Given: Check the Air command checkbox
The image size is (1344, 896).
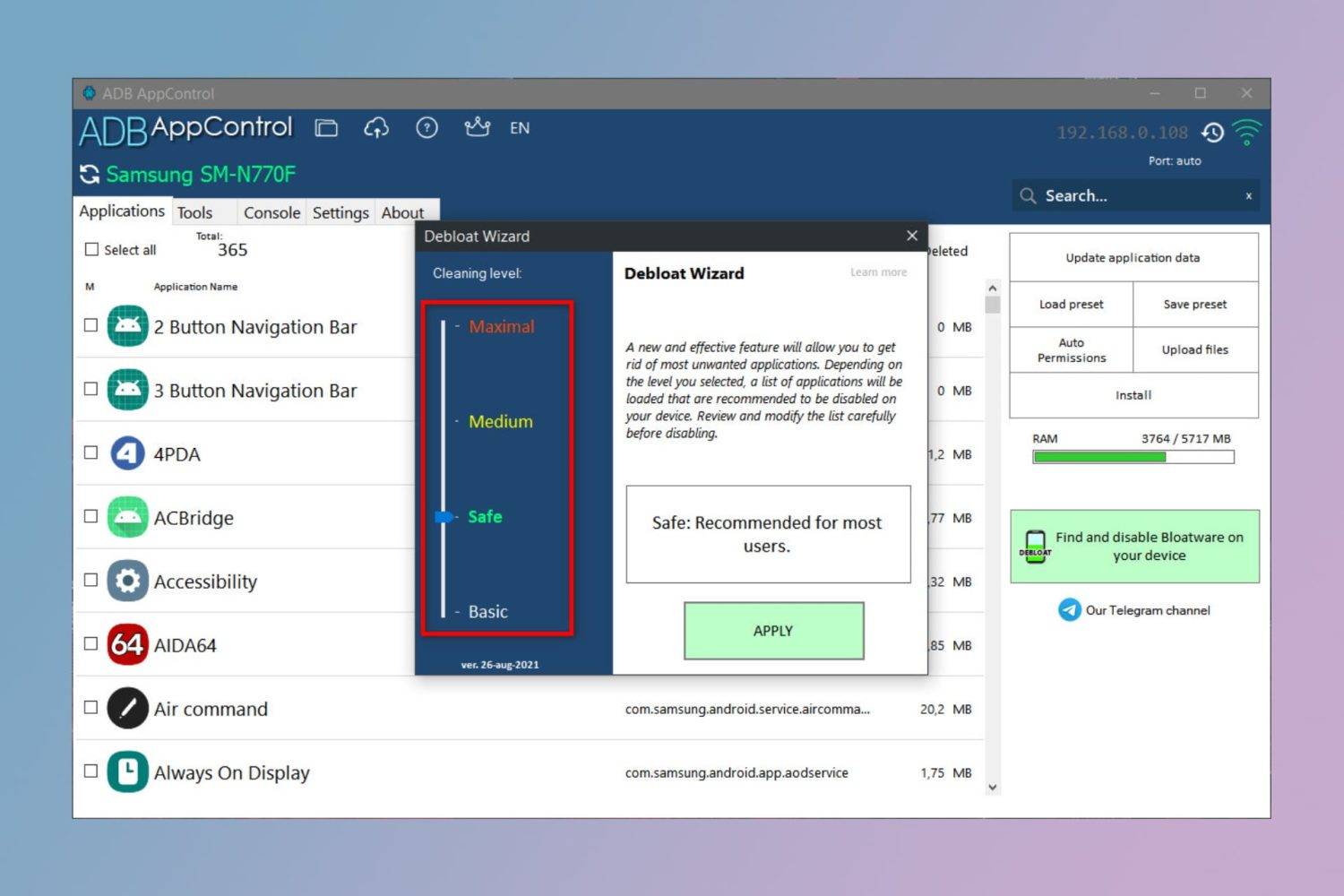Looking at the screenshot, I should click(90, 707).
